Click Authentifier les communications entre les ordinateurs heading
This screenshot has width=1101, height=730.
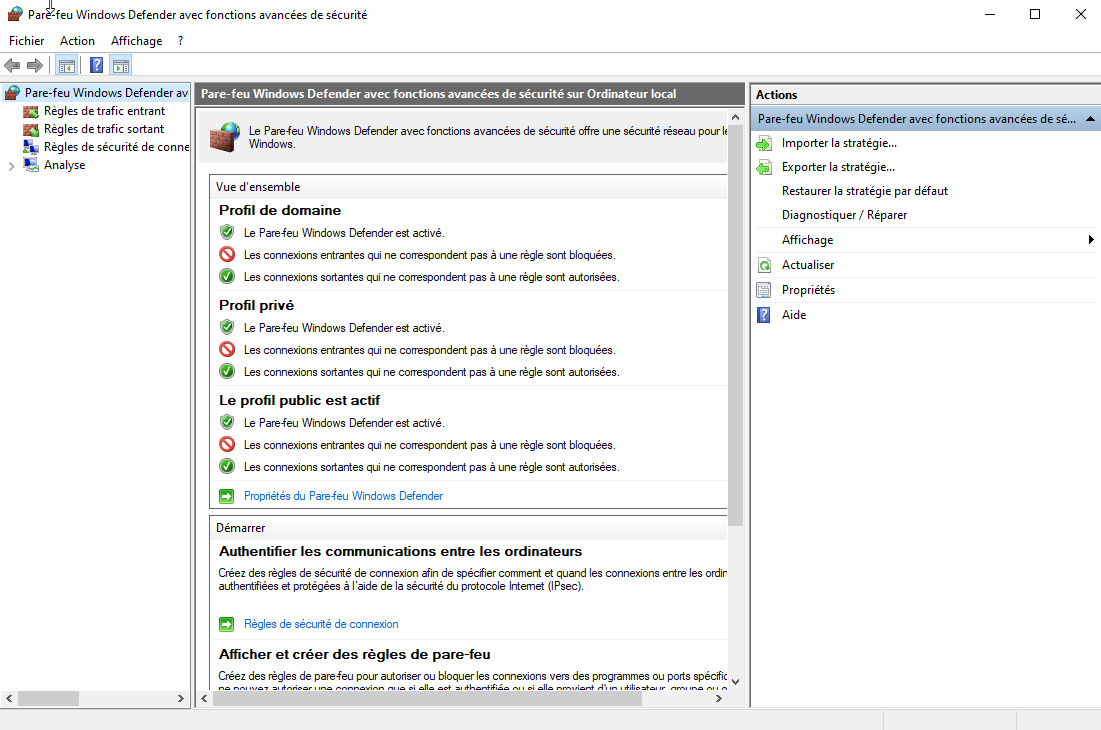click(x=400, y=551)
